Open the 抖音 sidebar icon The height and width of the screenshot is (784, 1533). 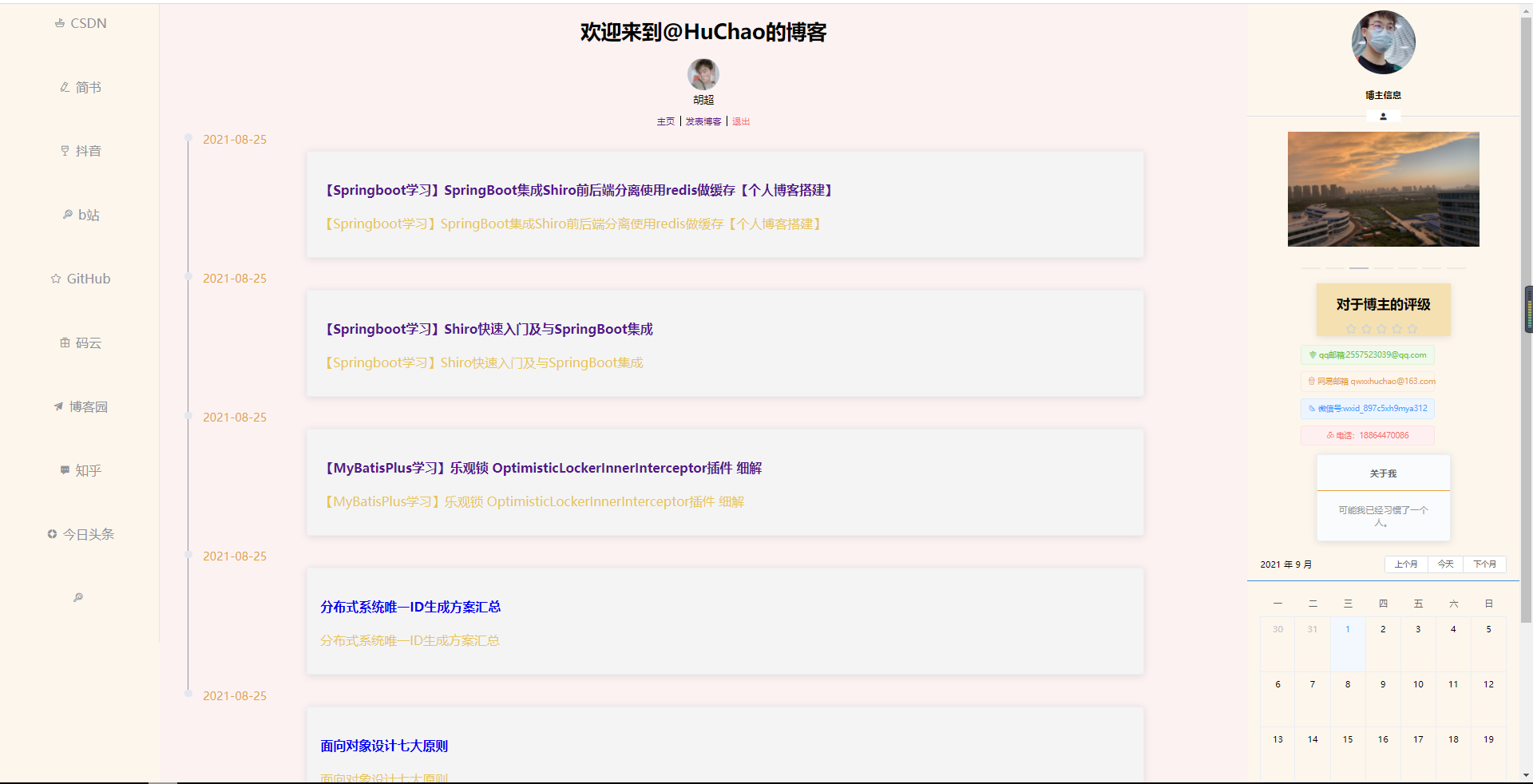click(x=80, y=151)
